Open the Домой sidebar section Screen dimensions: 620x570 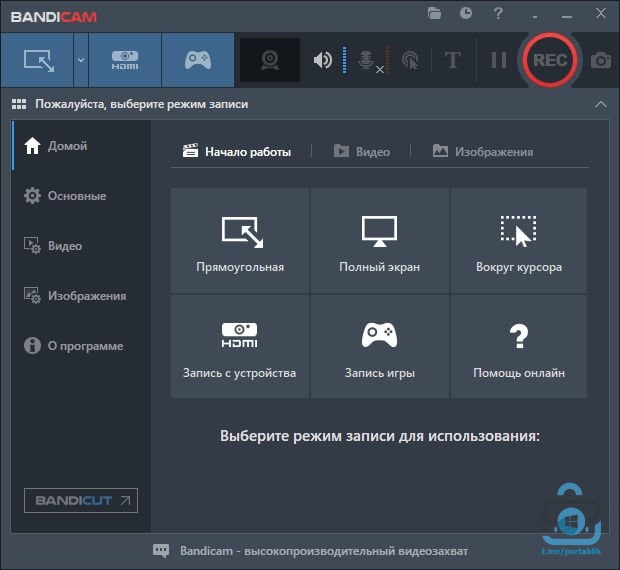click(81, 146)
